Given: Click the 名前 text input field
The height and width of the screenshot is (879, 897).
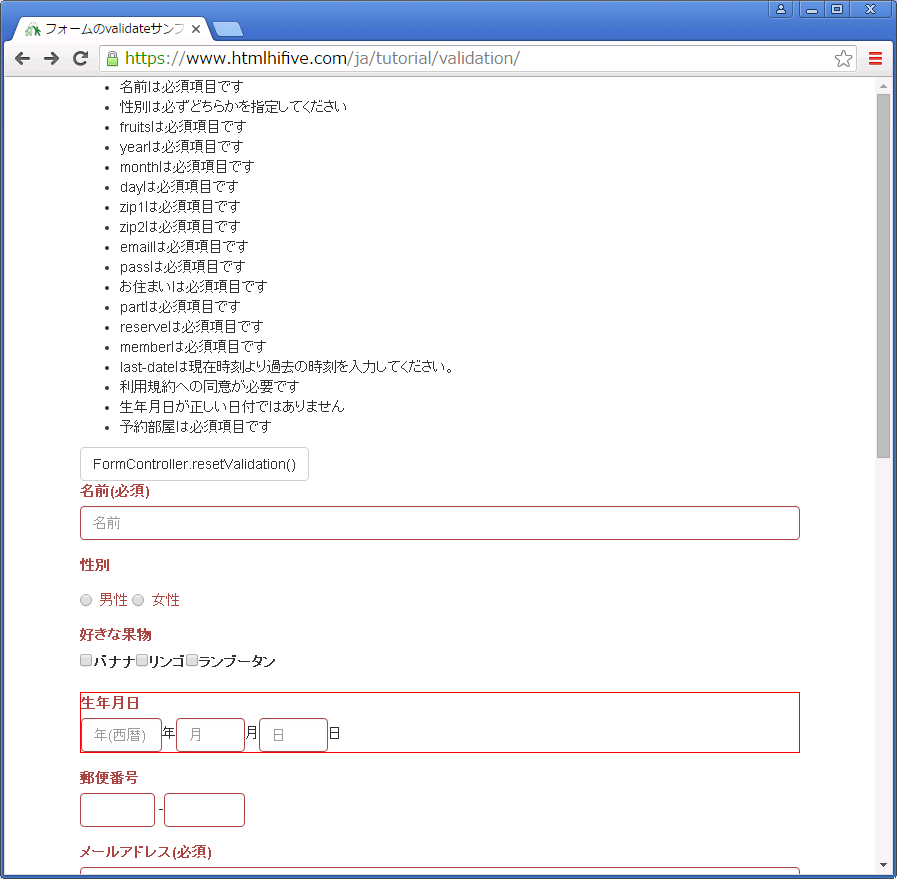Looking at the screenshot, I should (x=439, y=523).
